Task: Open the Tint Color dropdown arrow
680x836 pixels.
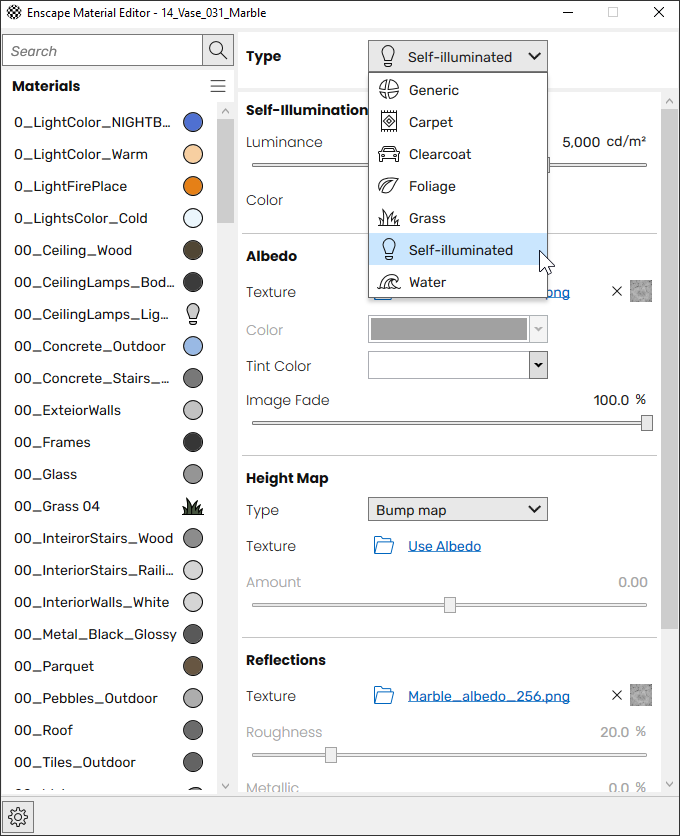Action: tap(538, 365)
